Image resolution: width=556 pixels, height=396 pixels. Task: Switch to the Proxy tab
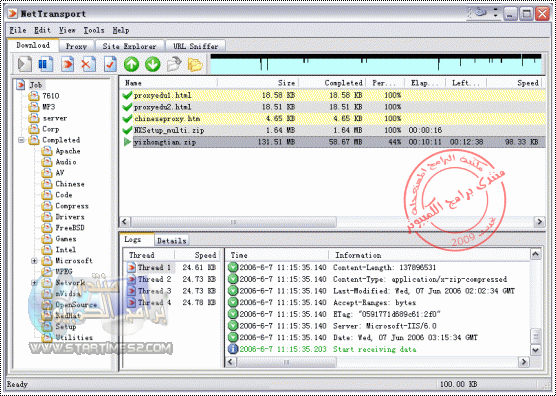76,46
